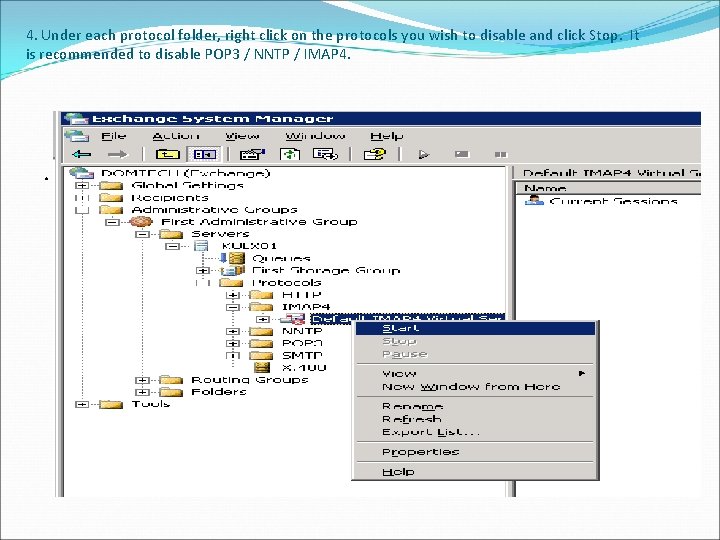Choose Refresh in the context menu

(x=475, y=419)
